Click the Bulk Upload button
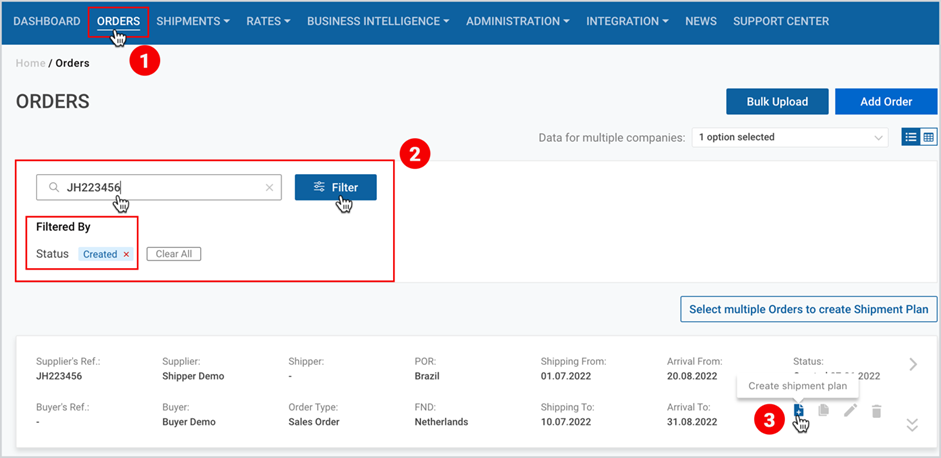 [777, 101]
